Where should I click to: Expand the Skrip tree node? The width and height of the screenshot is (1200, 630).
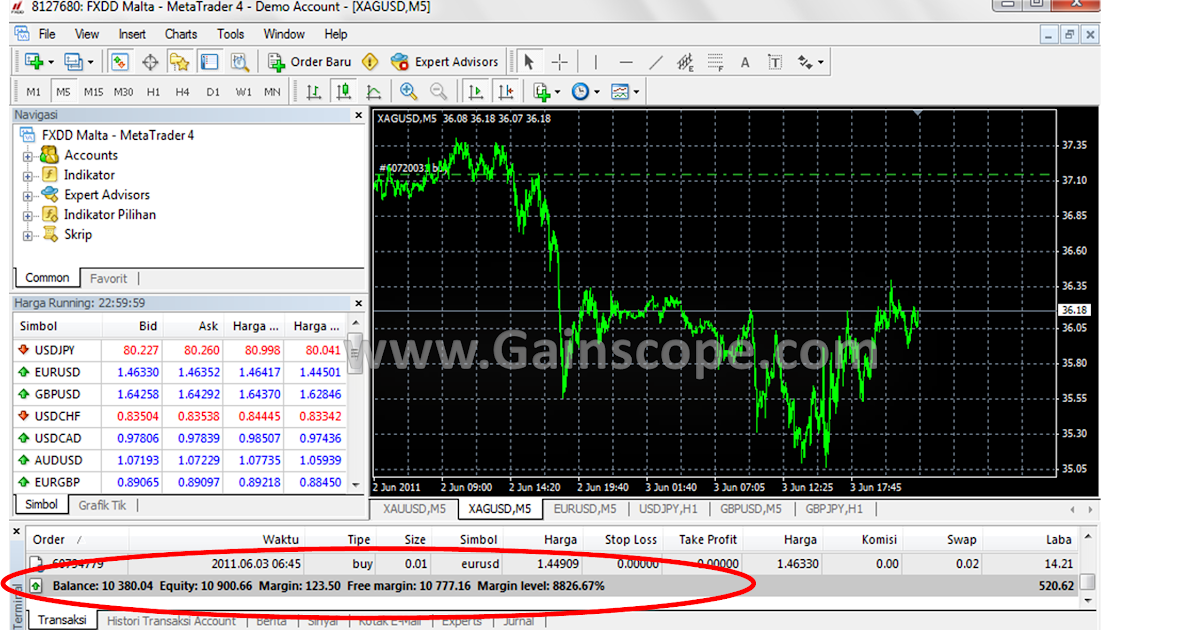28,236
